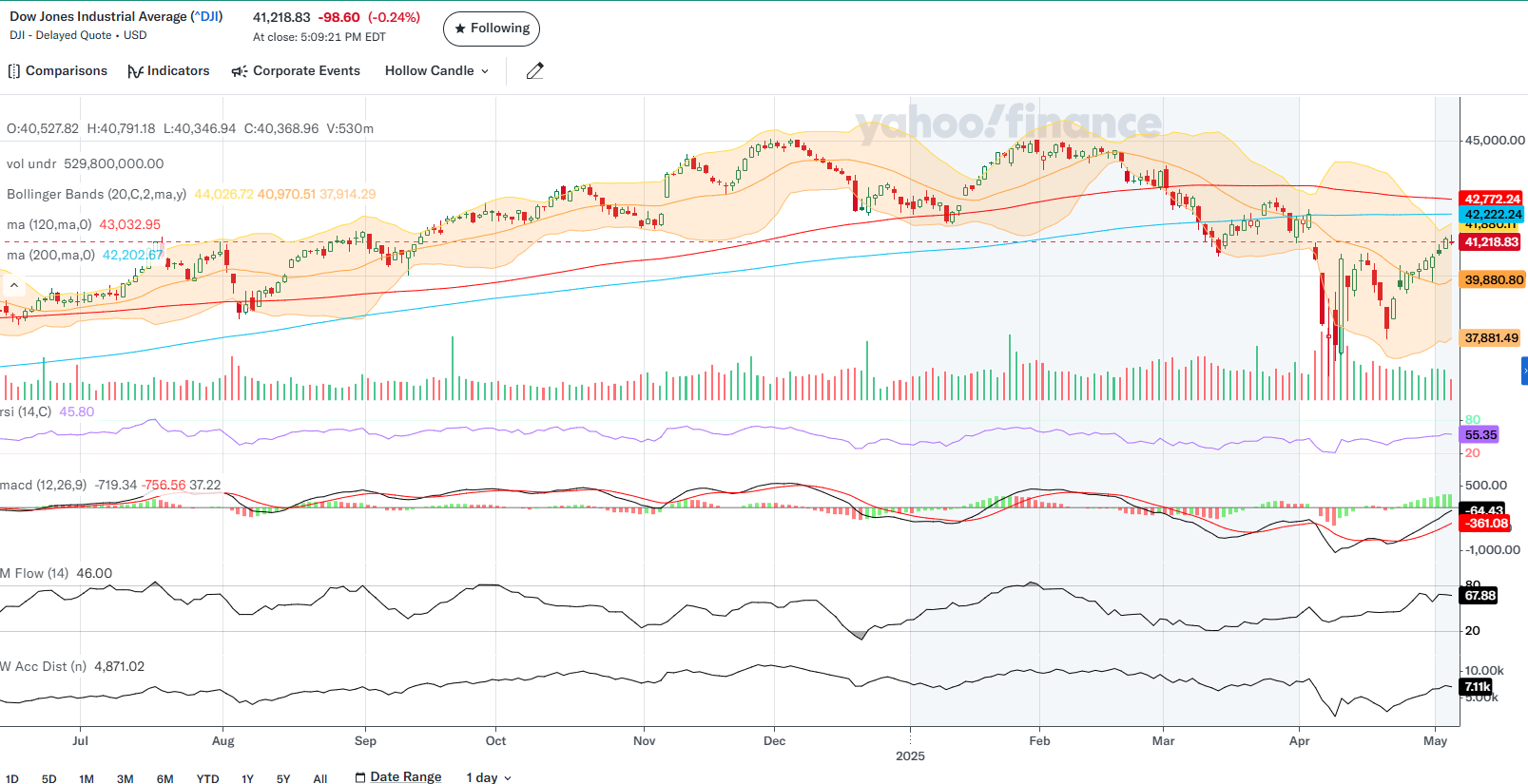Open the Indicators menu
The width and height of the screenshot is (1528, 784).
(168, 71)
